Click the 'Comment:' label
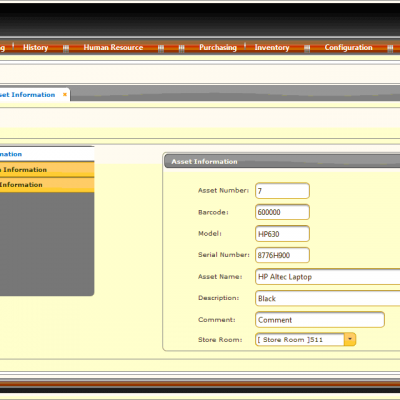The width and height of the screenshot is (400, 400). pos(217,320)
